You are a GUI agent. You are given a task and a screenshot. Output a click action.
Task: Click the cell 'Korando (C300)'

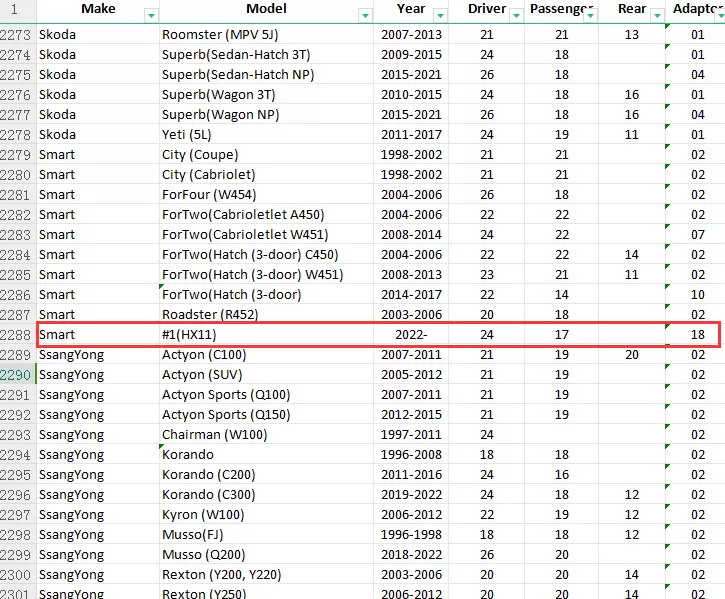tap(266, 494)
